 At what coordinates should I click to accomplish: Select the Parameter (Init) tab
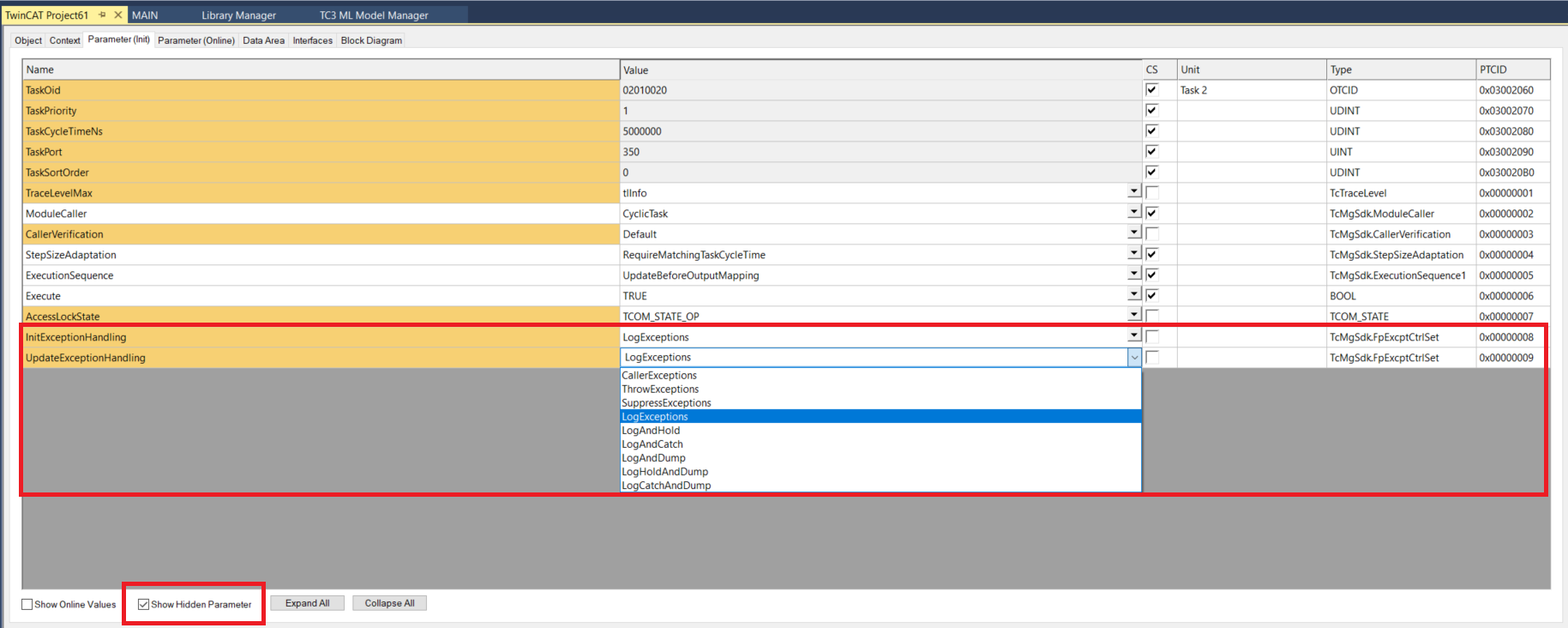119,39
